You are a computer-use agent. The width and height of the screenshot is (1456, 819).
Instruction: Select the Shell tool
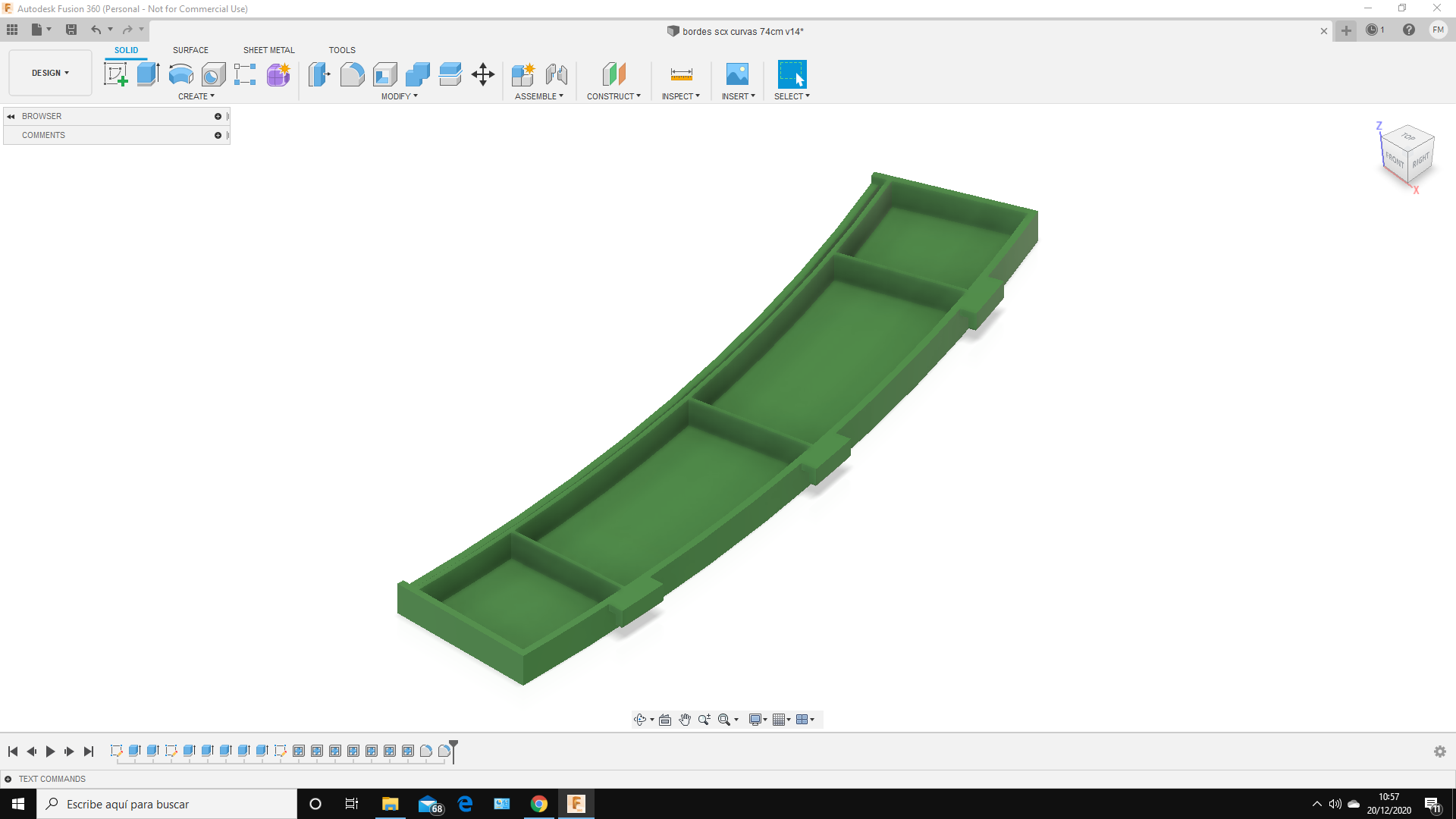[385, 75]
